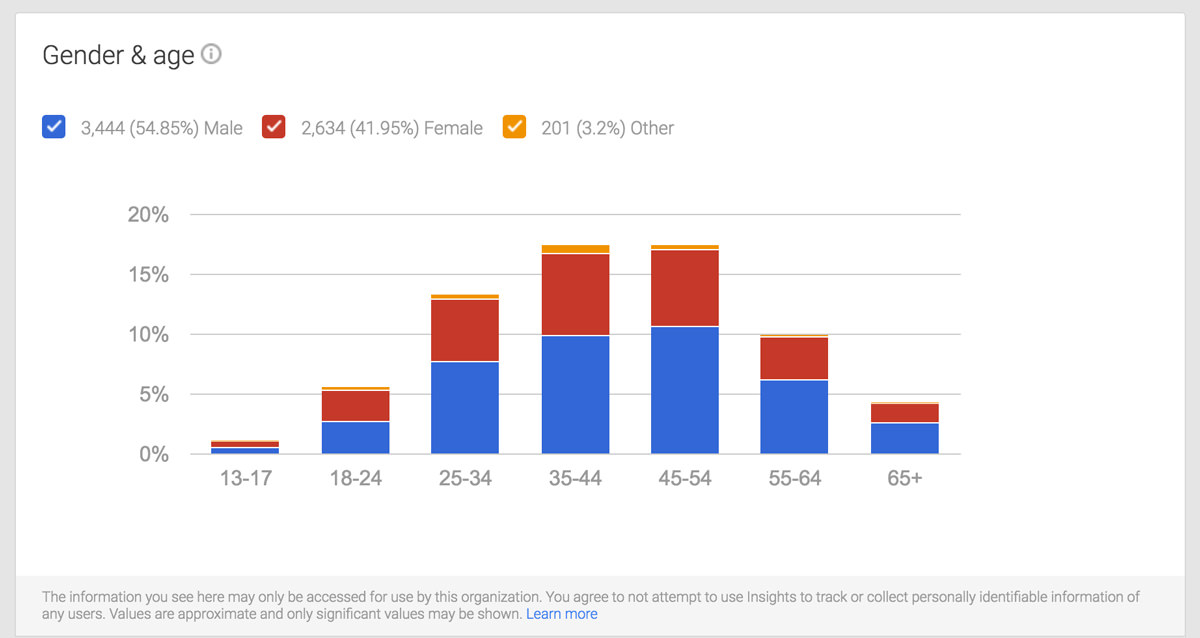Click the Gender & age heading
Screen dimensions: 1200x638
[118, 56]
